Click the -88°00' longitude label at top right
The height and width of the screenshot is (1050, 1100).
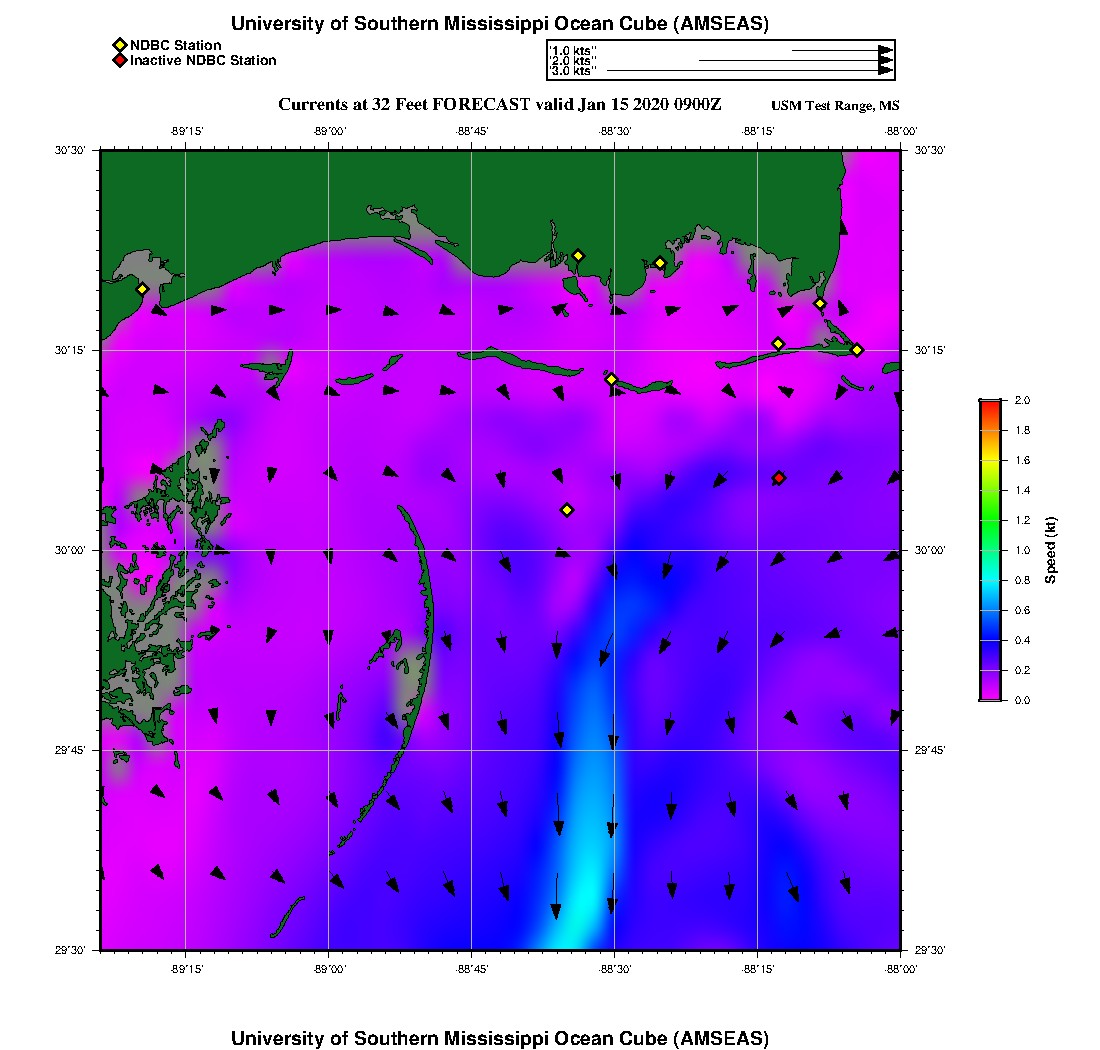(901, 131)
